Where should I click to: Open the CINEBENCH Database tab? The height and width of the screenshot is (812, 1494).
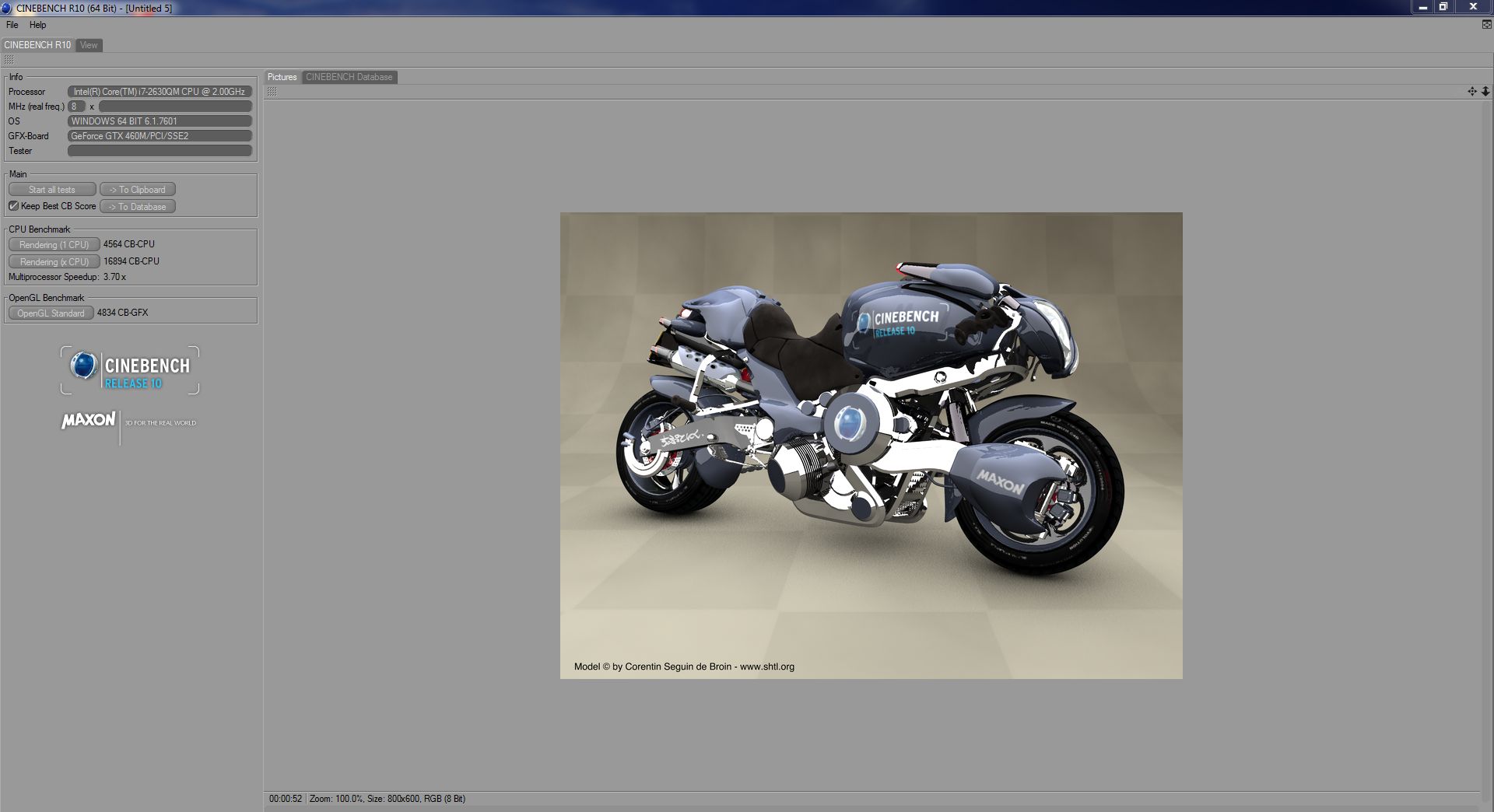[x=349, y=77]
